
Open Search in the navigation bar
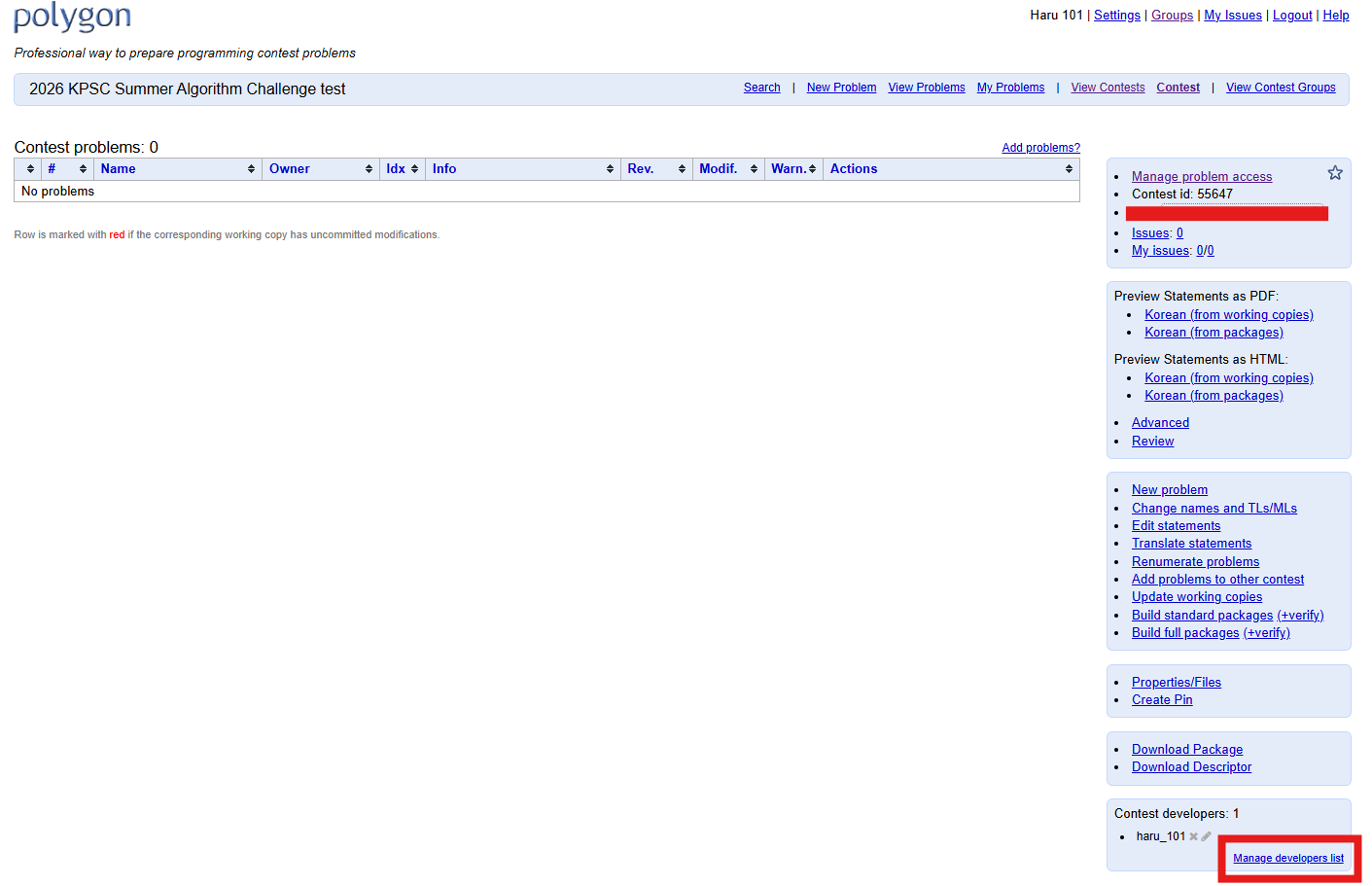[x=762, y=88]
